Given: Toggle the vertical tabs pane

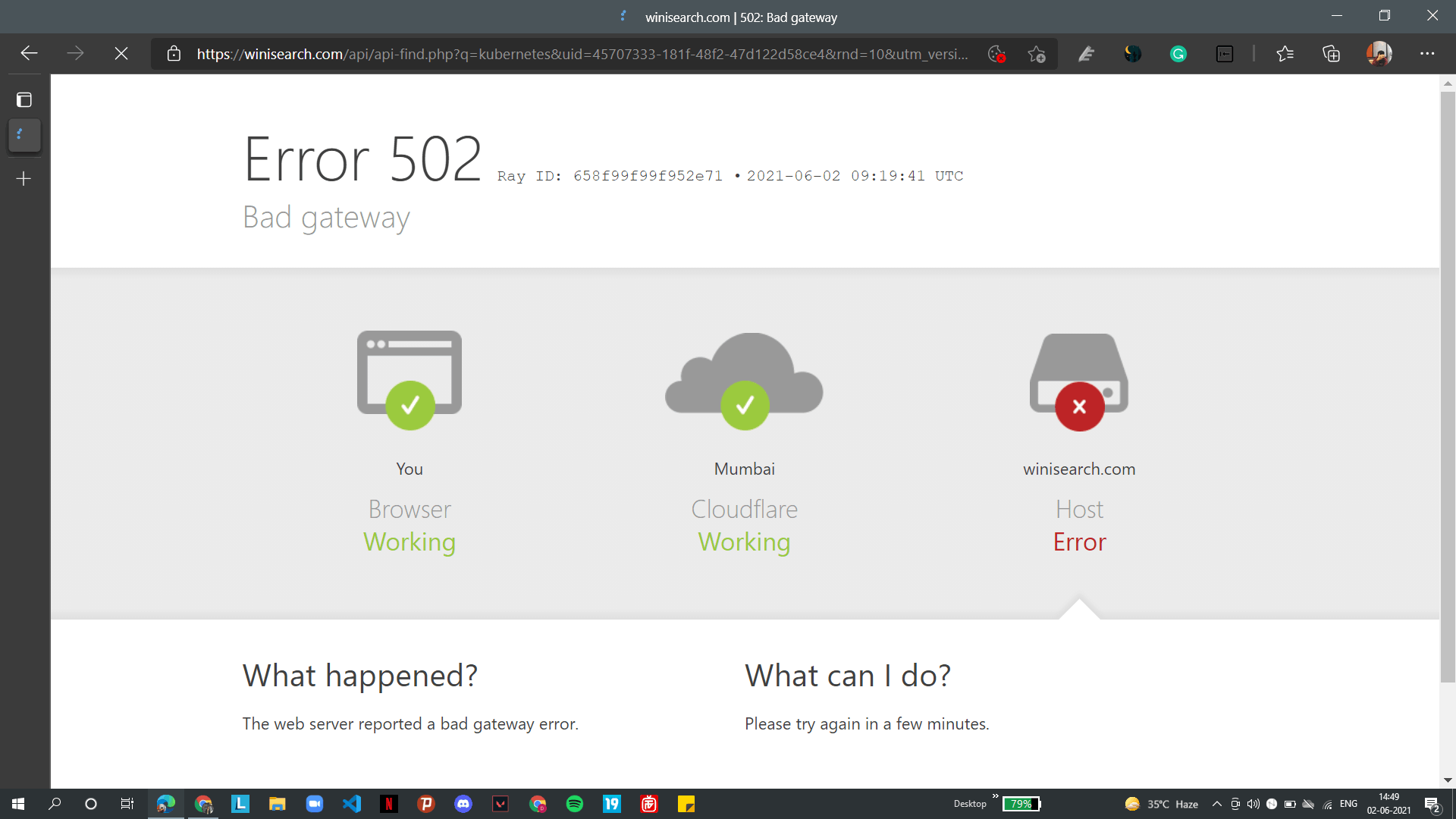Looking at the screenshot, I should click(x=24, y=99).
